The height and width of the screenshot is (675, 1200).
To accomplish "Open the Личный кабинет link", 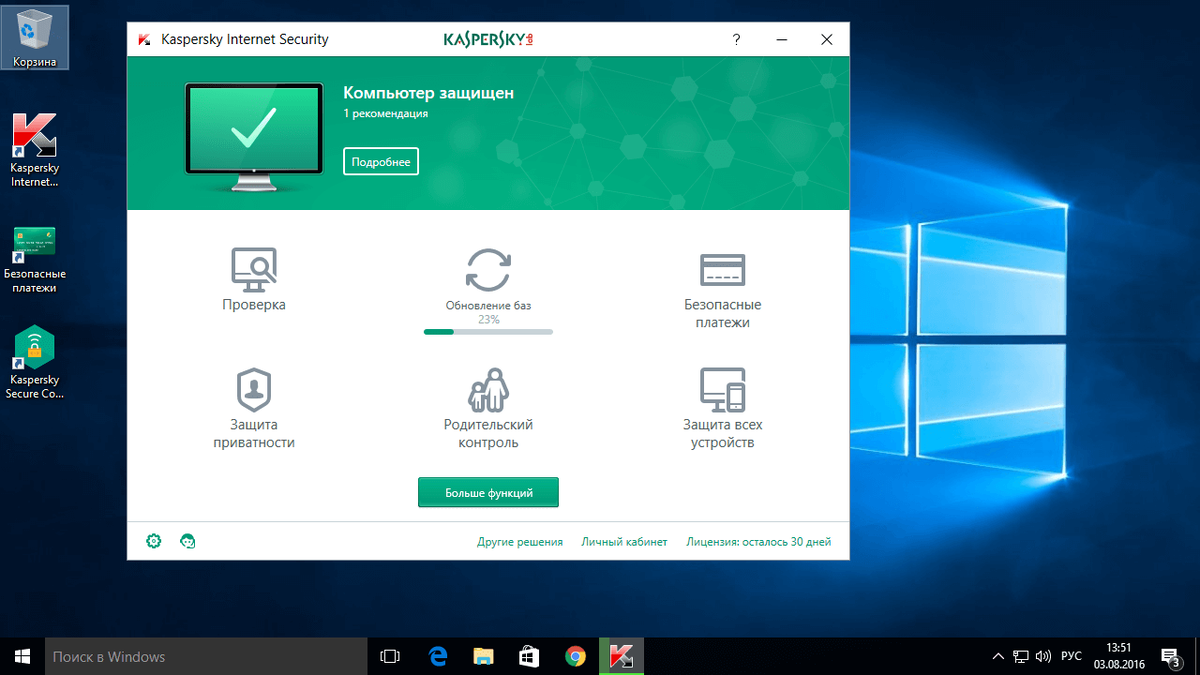I will 624,542.
